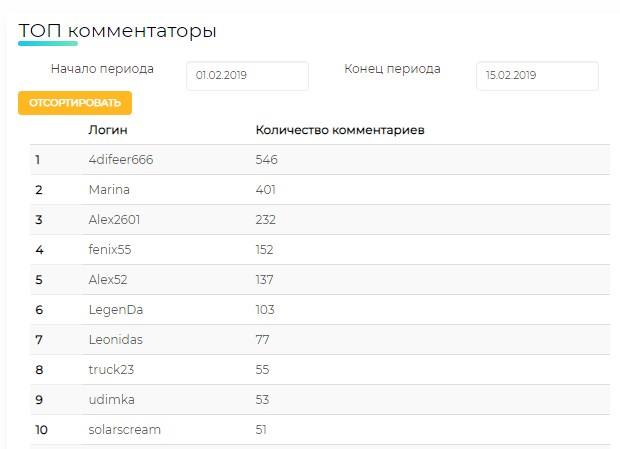This screenshot has height=449, width=620.
Task: Click the 546 comments count
Action: coord(267,160)
